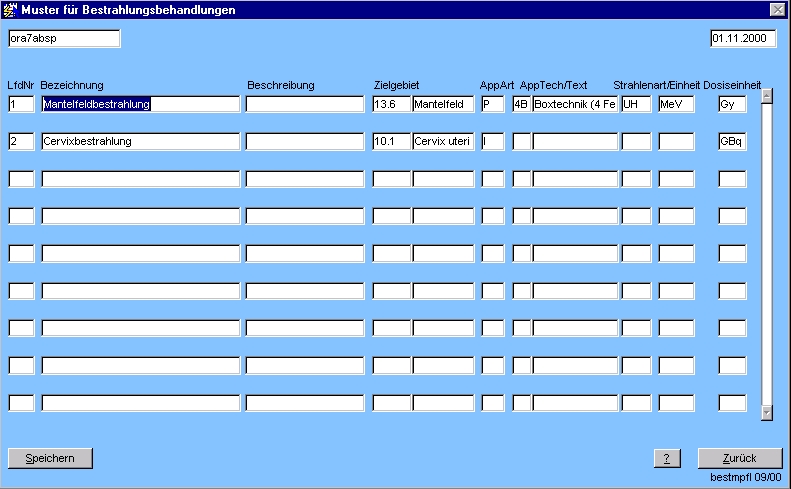This screenshot has height=489, width=791.
Task: Click the scrollbar up arrow
Action: click(767, 96)
